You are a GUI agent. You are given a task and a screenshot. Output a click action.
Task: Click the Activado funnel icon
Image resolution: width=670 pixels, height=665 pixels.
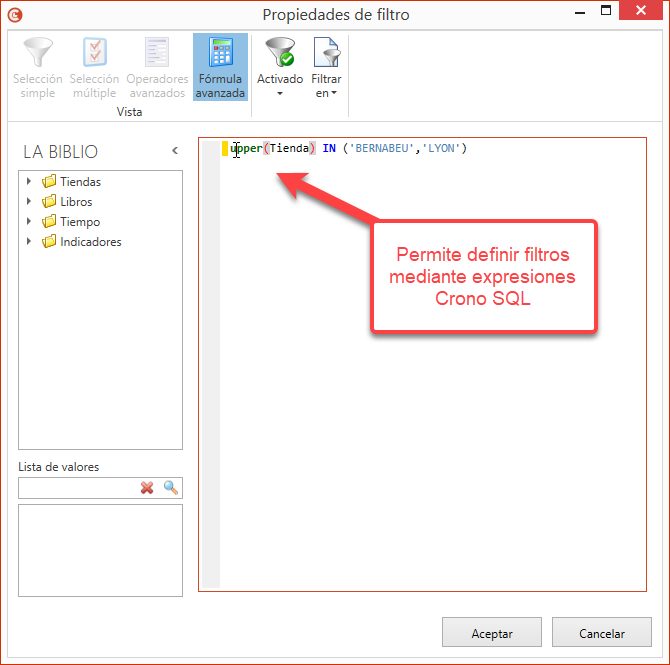[279, 53]
